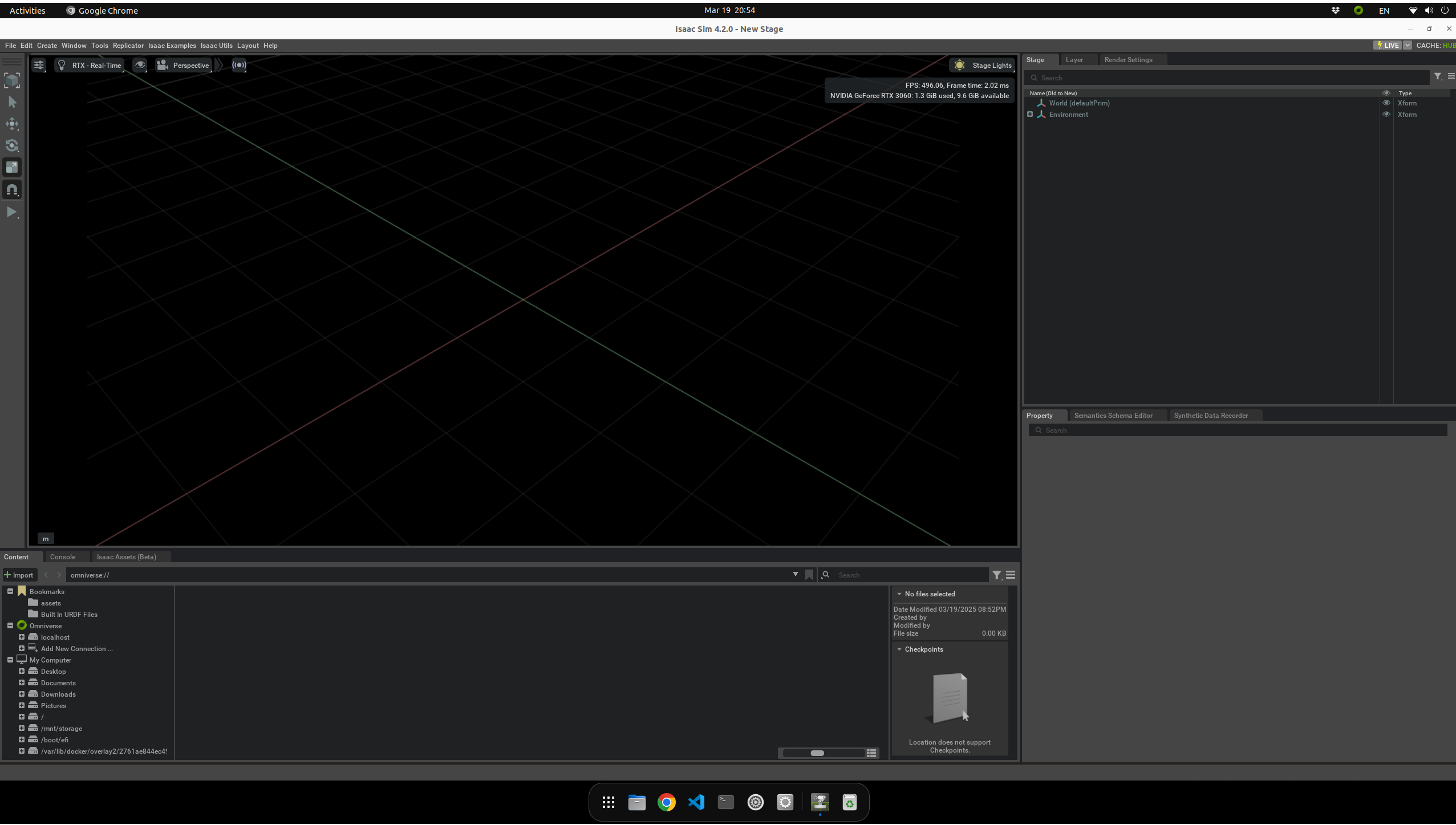Bookmark current content path

[809, 575]
